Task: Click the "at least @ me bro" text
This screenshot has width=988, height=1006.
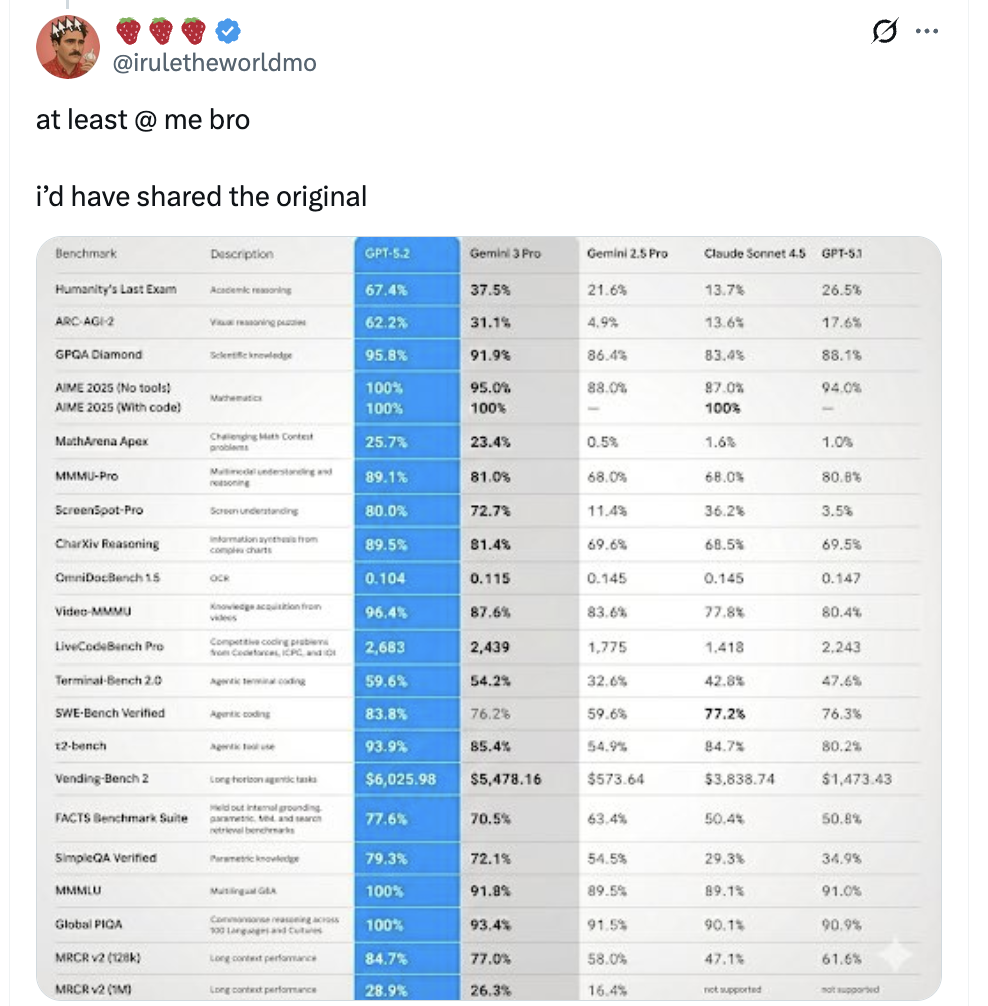Action: [143, 120]
